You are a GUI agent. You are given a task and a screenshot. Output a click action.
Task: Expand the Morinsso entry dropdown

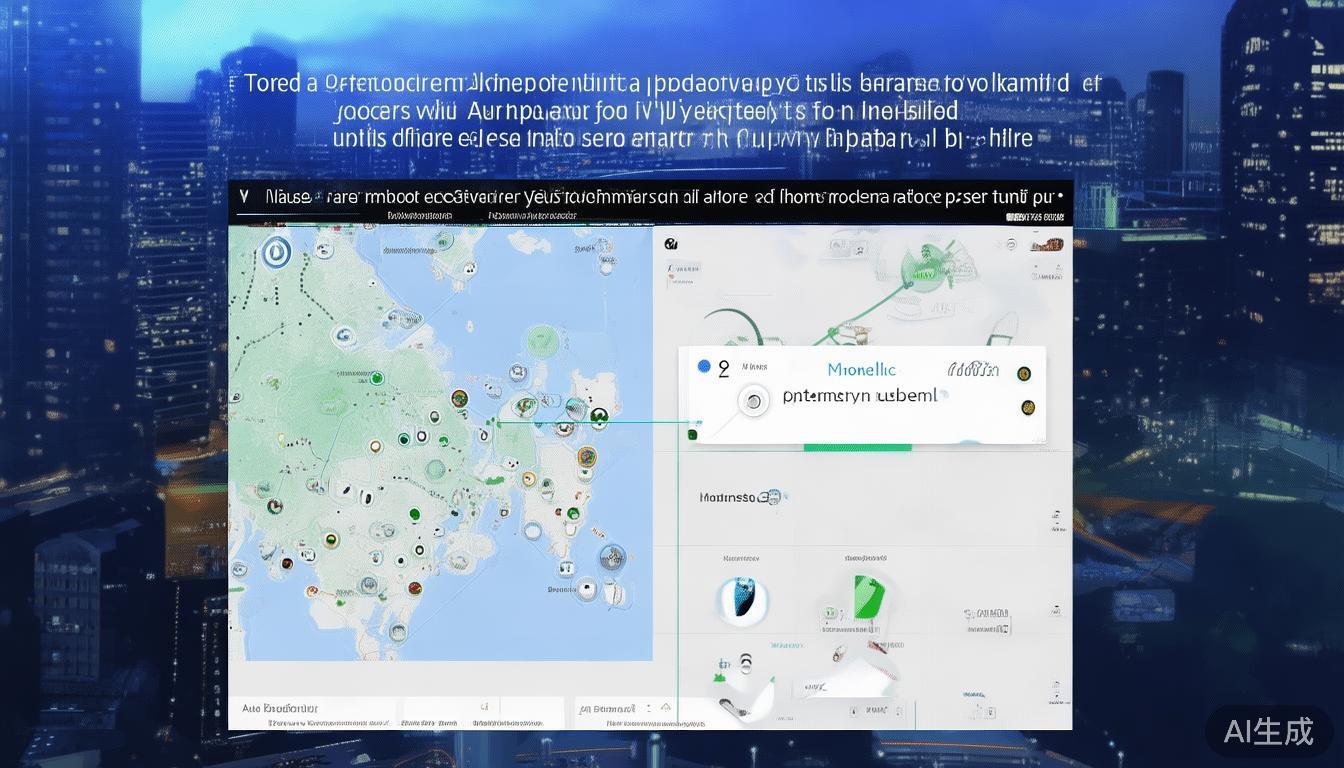(x=768, y=497)
